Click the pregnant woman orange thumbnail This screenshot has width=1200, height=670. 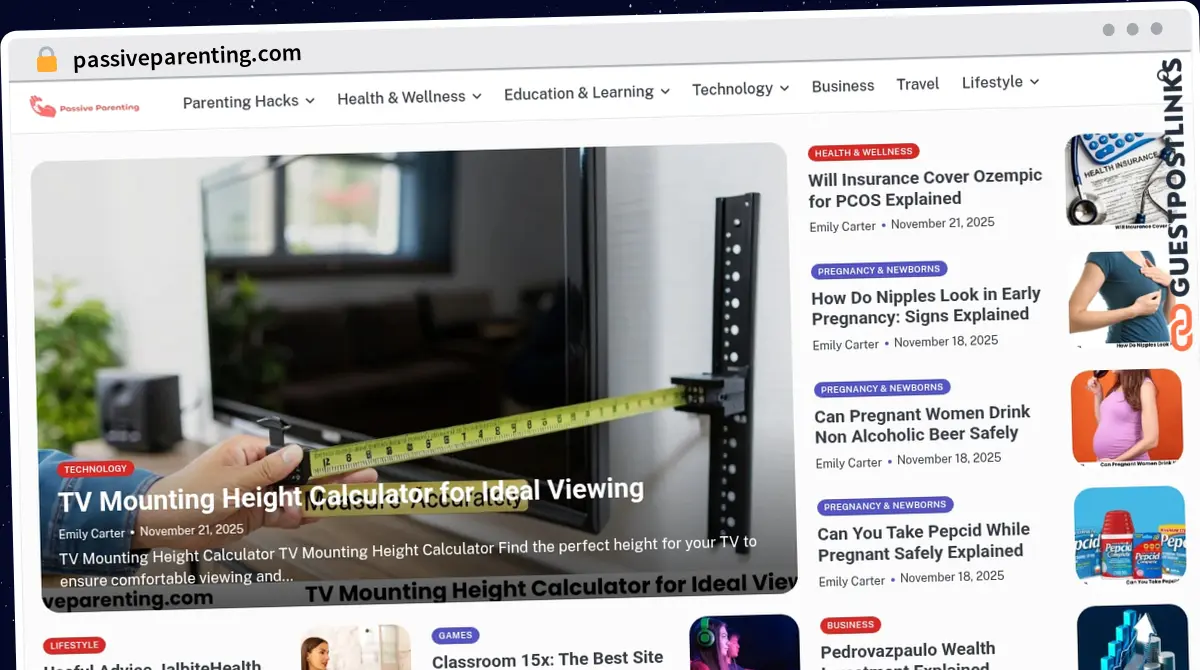(1126, 416)
